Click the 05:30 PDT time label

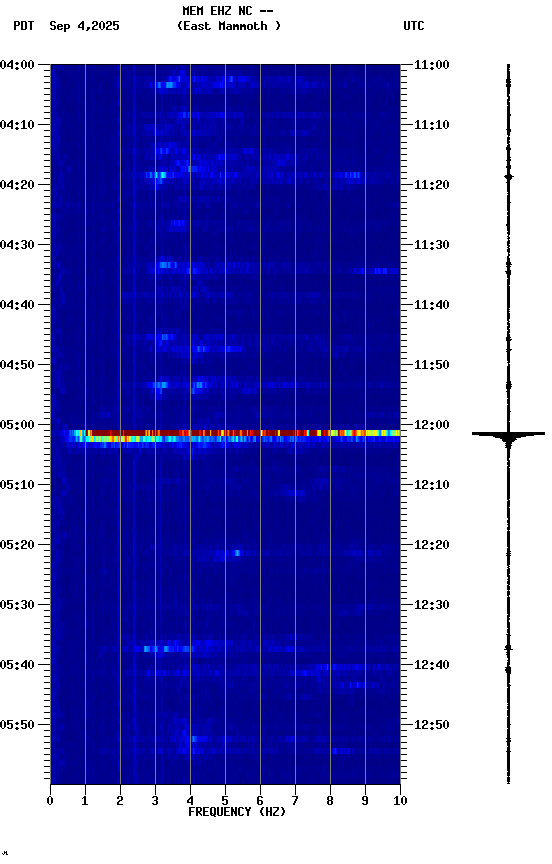point(17,605)
